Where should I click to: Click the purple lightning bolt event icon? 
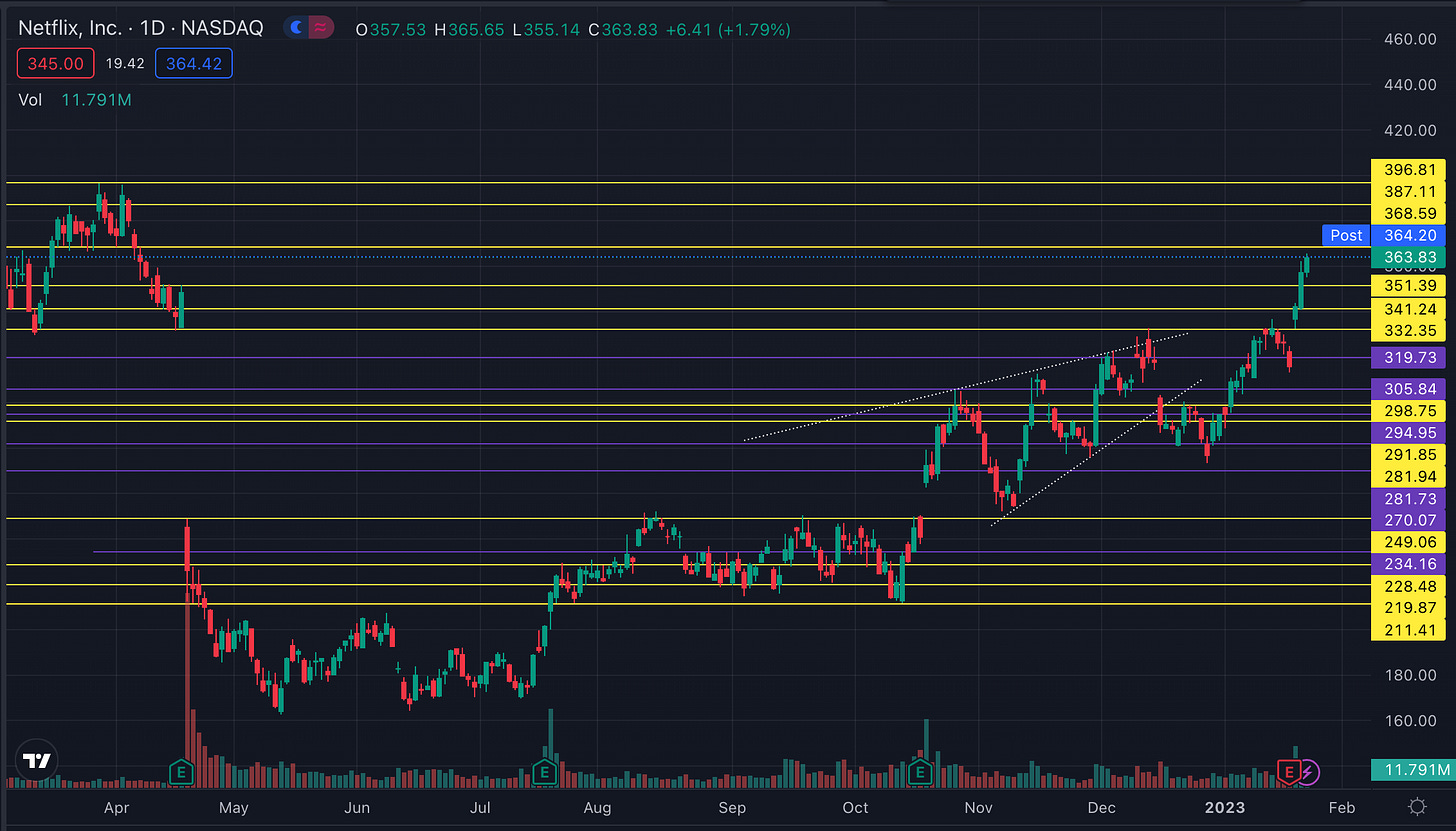tap(1309, 772)
